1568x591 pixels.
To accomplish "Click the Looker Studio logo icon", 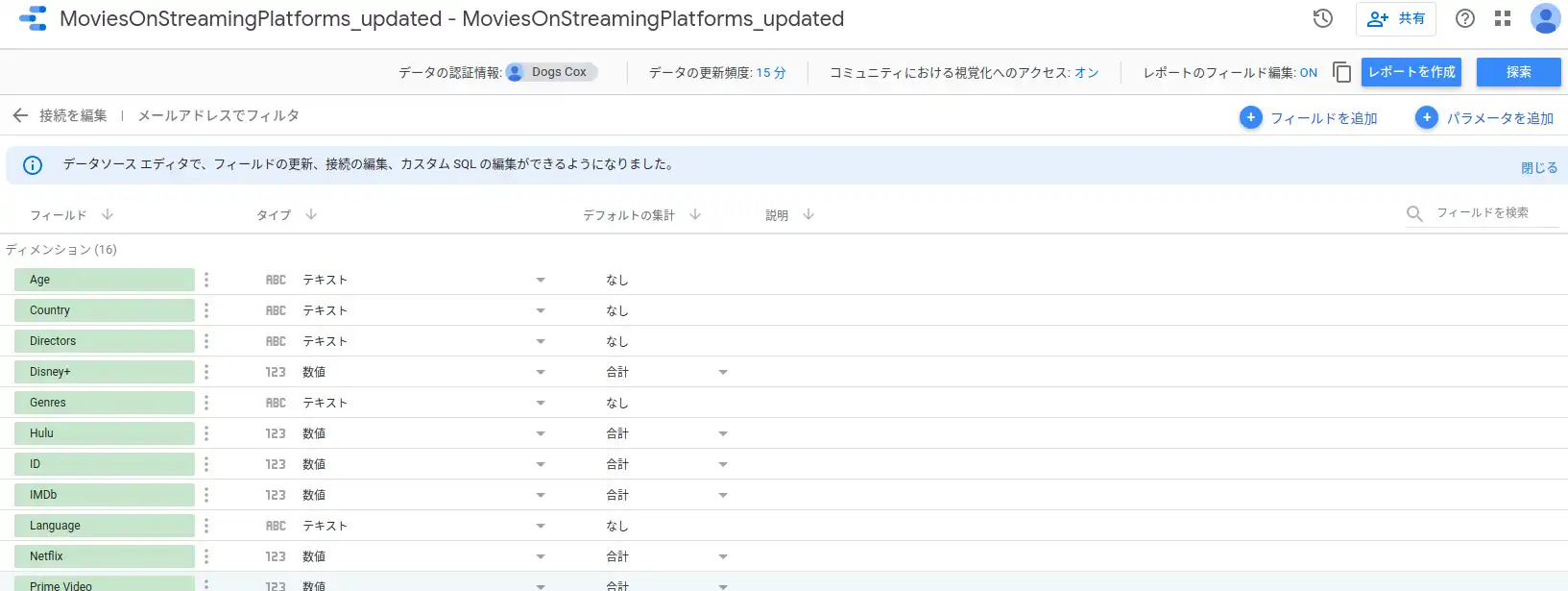I will (x=33, y=18).
